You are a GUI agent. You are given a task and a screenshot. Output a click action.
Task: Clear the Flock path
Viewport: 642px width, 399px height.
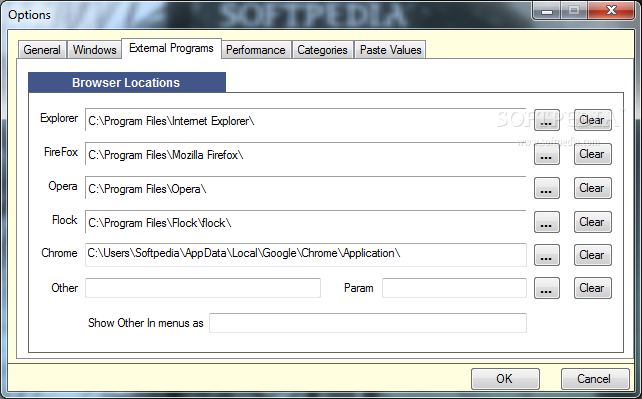pyautogui.click(x=592, y=222)
